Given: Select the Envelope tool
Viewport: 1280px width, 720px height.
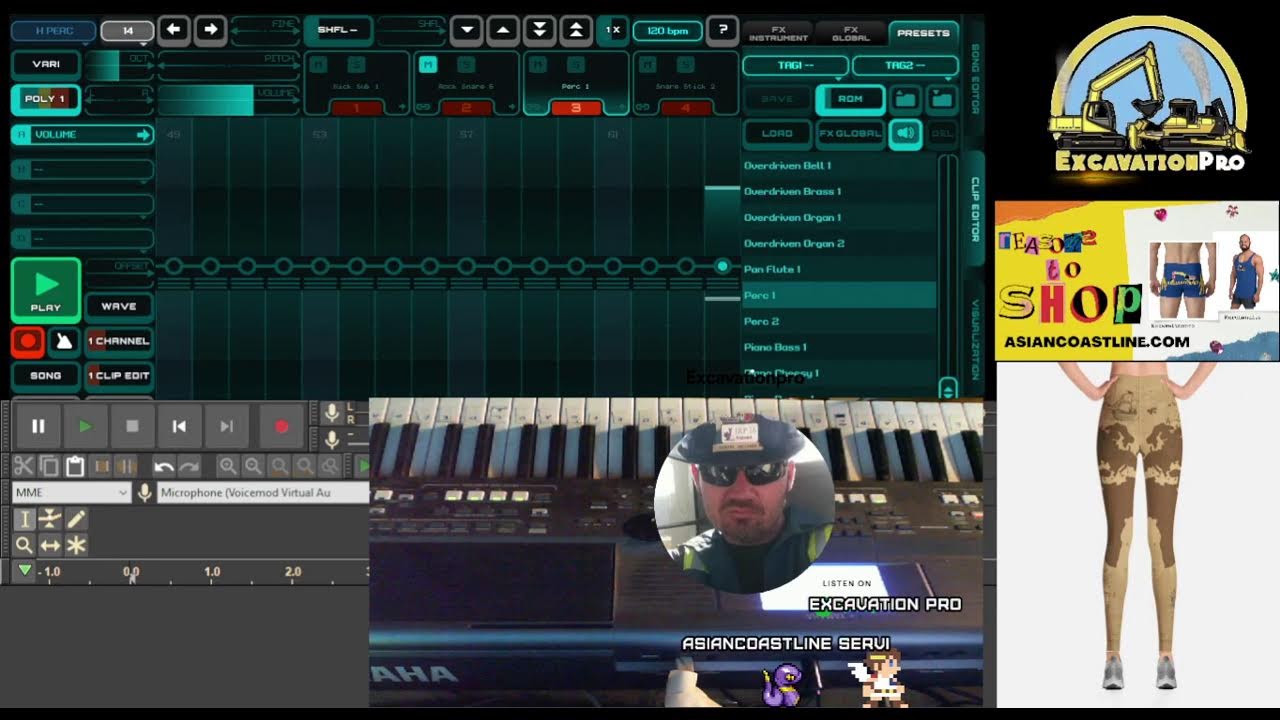Looking at the screenshot, I should pos(50,519).
